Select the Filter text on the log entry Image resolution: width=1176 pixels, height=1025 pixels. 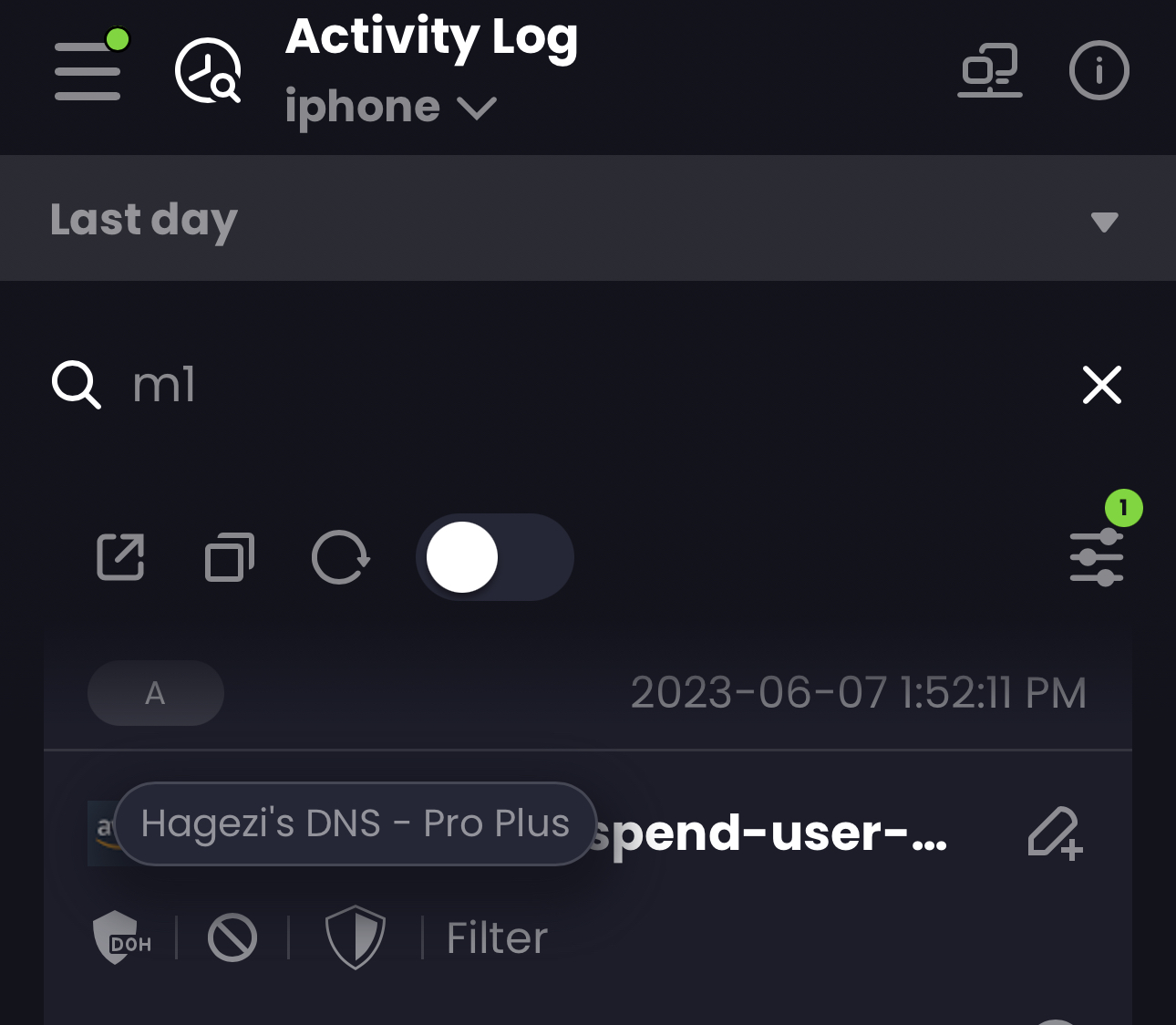click(x=497, y=937)
